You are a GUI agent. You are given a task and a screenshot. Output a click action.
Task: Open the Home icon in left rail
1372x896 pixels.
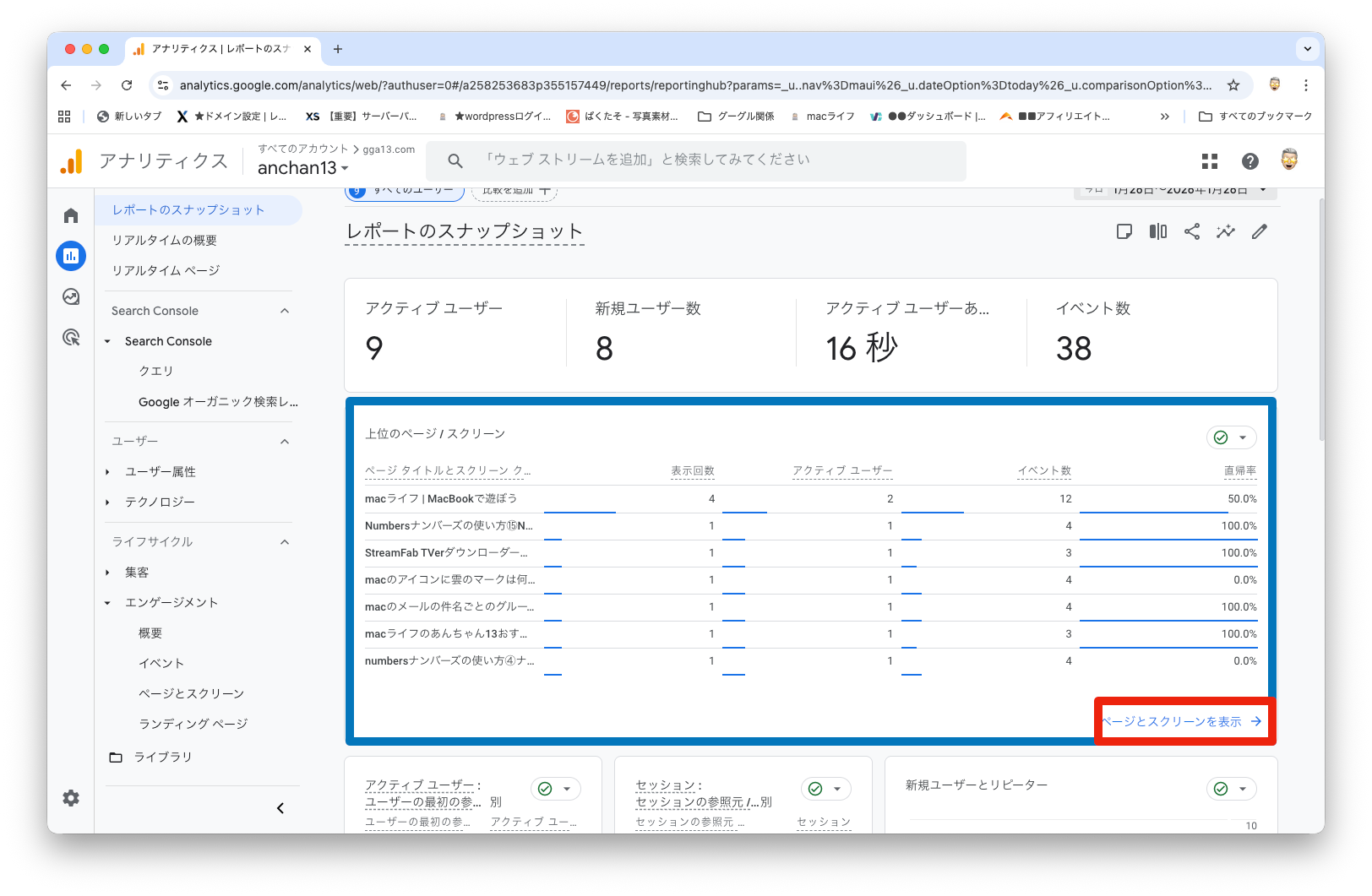click(71, 216)
